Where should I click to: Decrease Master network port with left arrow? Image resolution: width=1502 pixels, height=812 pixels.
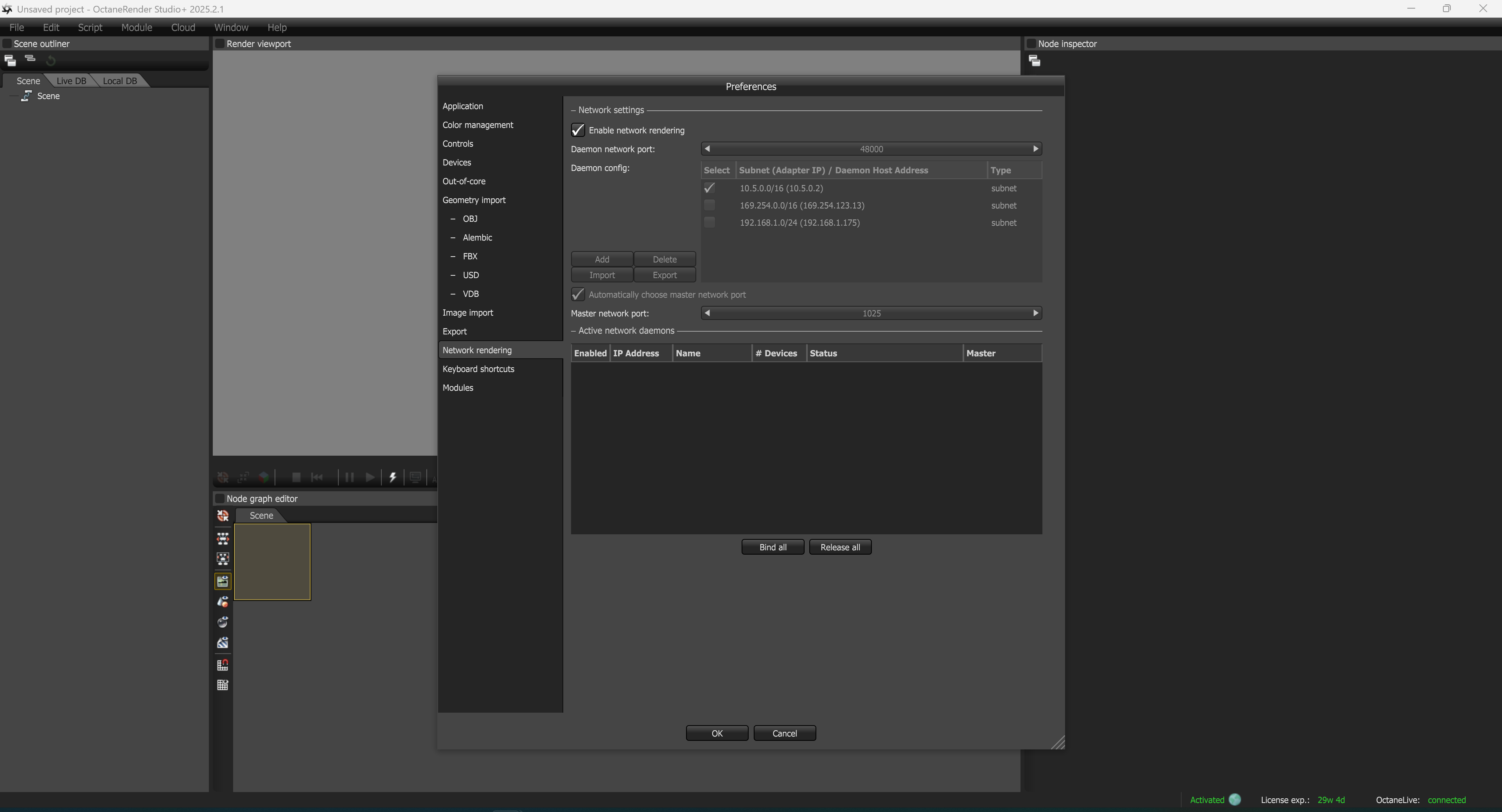pos(707,313)
